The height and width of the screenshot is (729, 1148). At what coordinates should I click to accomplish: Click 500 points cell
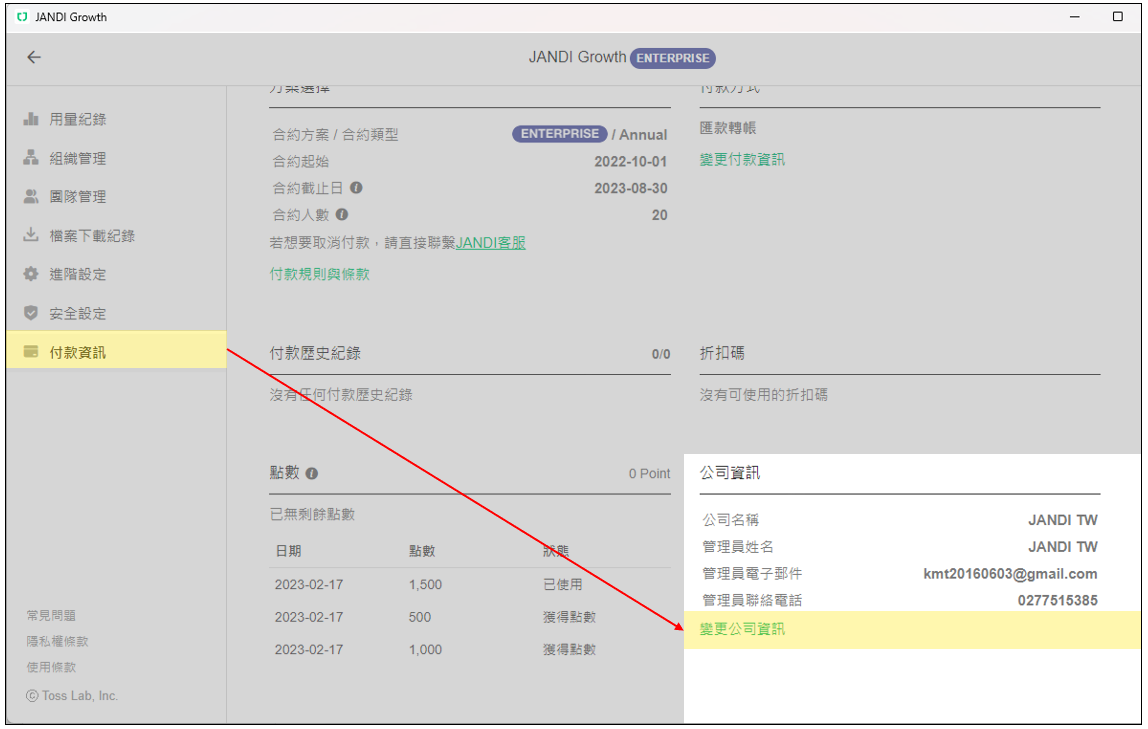[420, 617]
